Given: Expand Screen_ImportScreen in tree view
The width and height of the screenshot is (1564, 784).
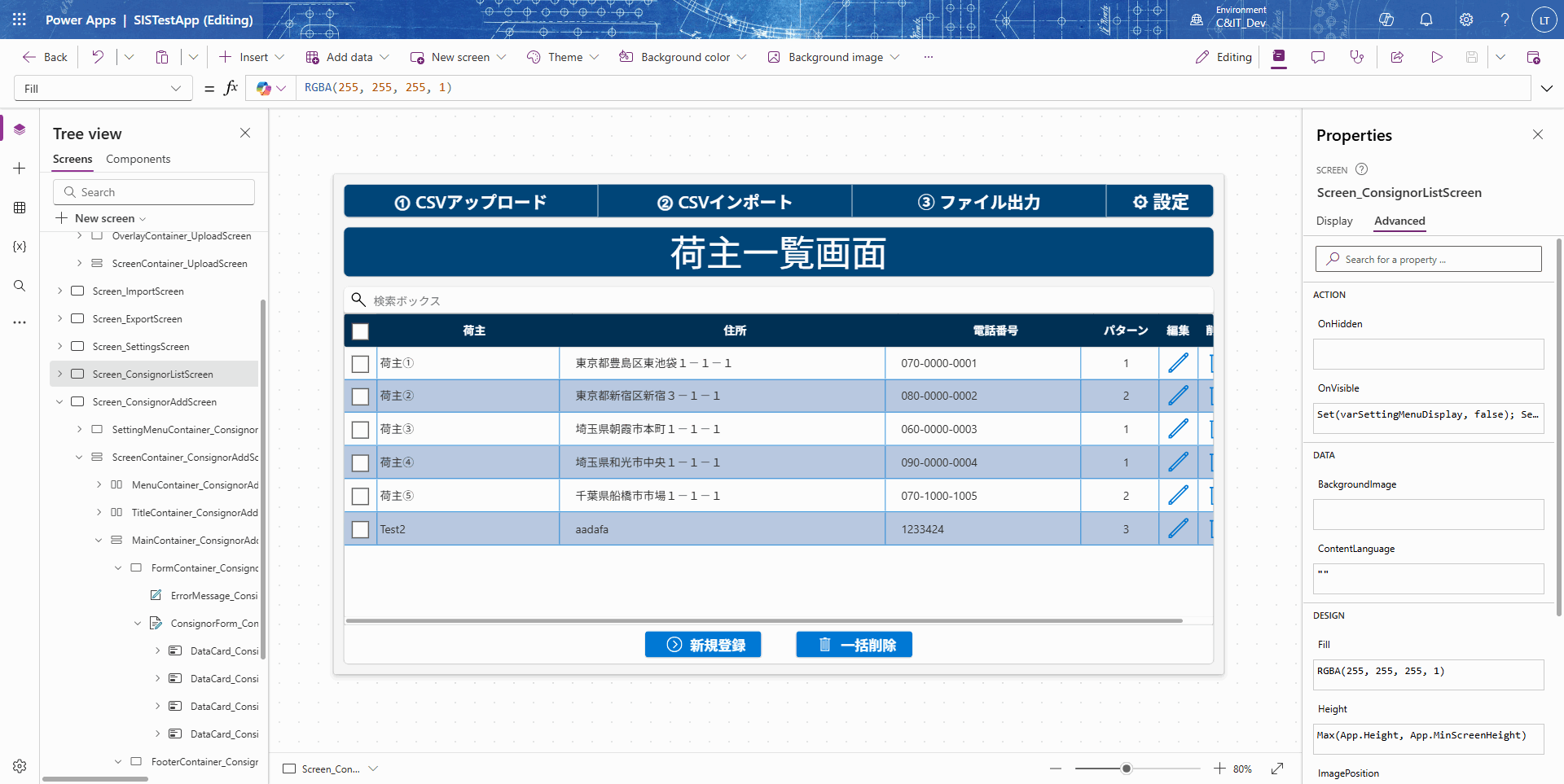Looking at the screenshot, I should click(x=59, y=291).
